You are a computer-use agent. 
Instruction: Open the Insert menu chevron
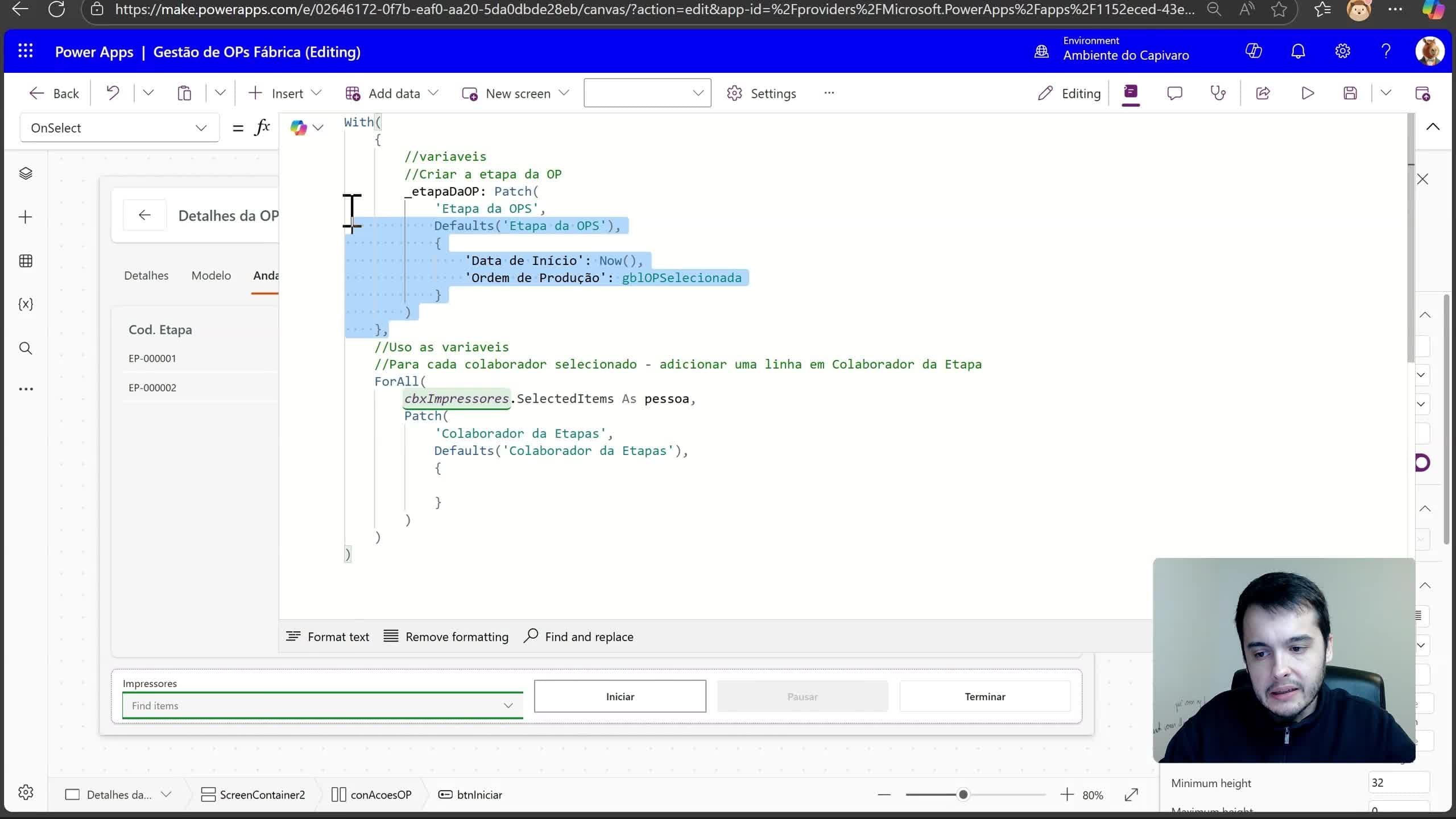316,93
